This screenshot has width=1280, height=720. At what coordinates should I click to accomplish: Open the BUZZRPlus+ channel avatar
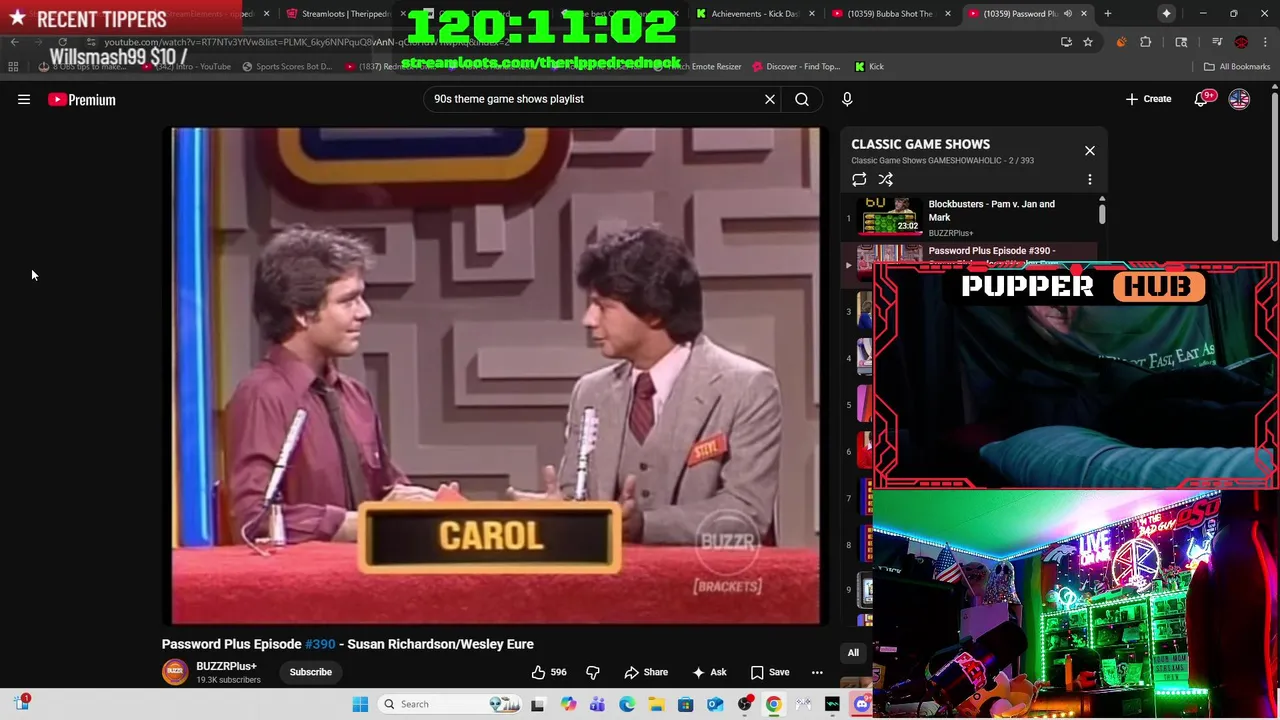click(x=175, y=672)
